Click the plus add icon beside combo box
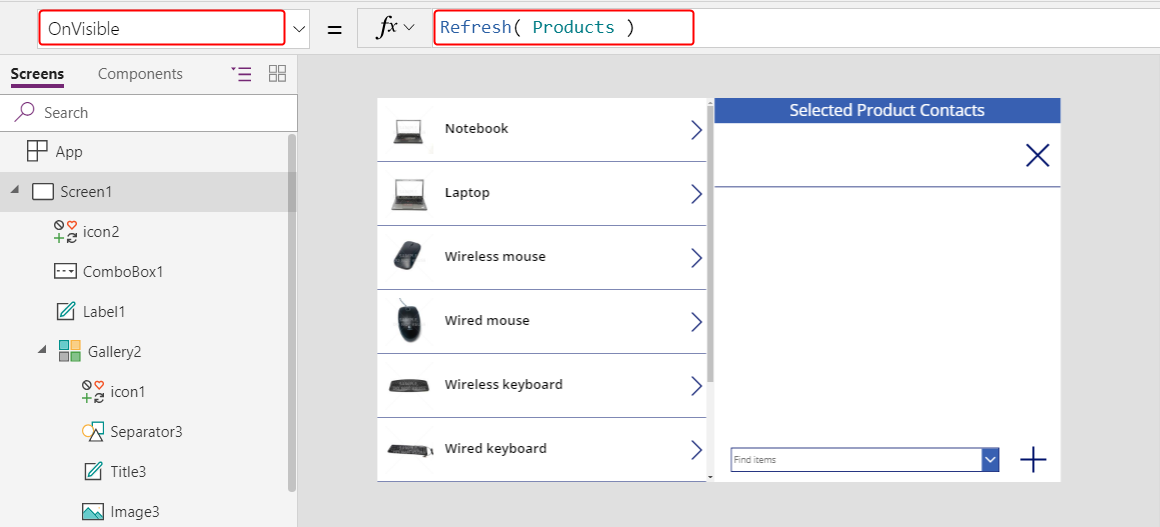The height and width of the screenshot is (527, 1160). [x=1033, y=460]
